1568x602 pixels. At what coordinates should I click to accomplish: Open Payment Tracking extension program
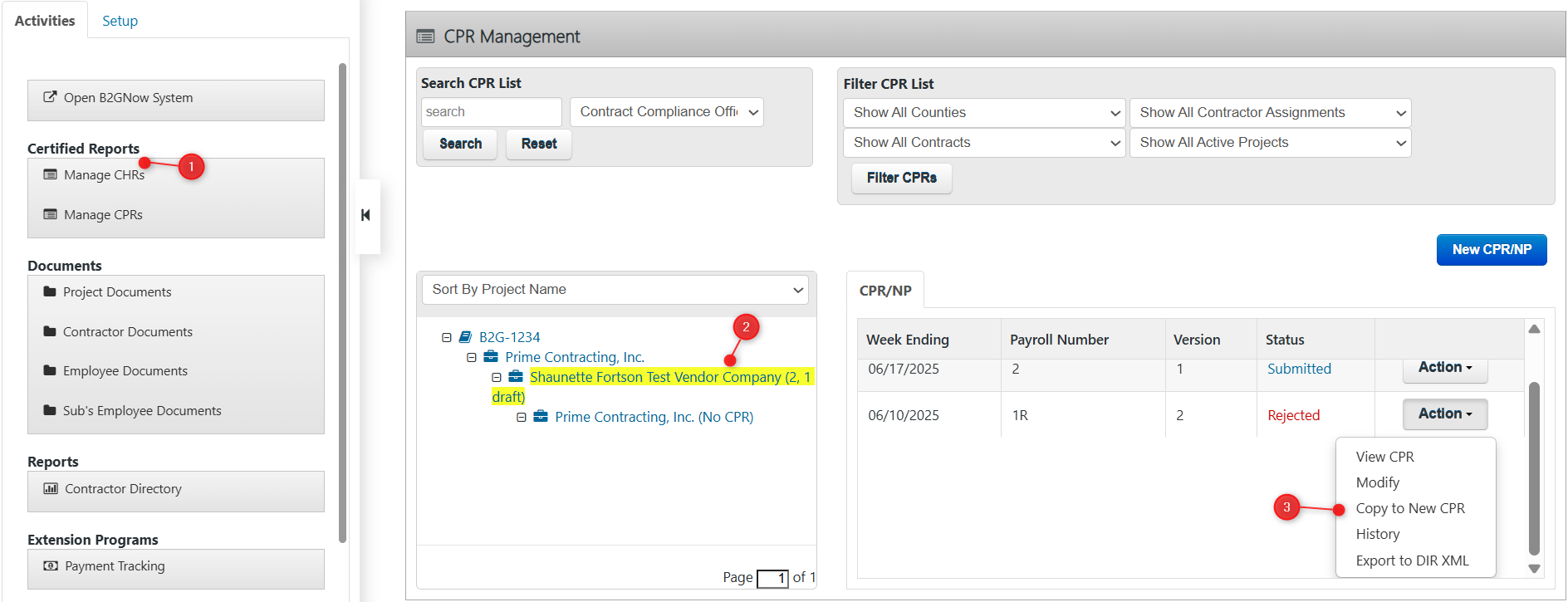[115, 565]
